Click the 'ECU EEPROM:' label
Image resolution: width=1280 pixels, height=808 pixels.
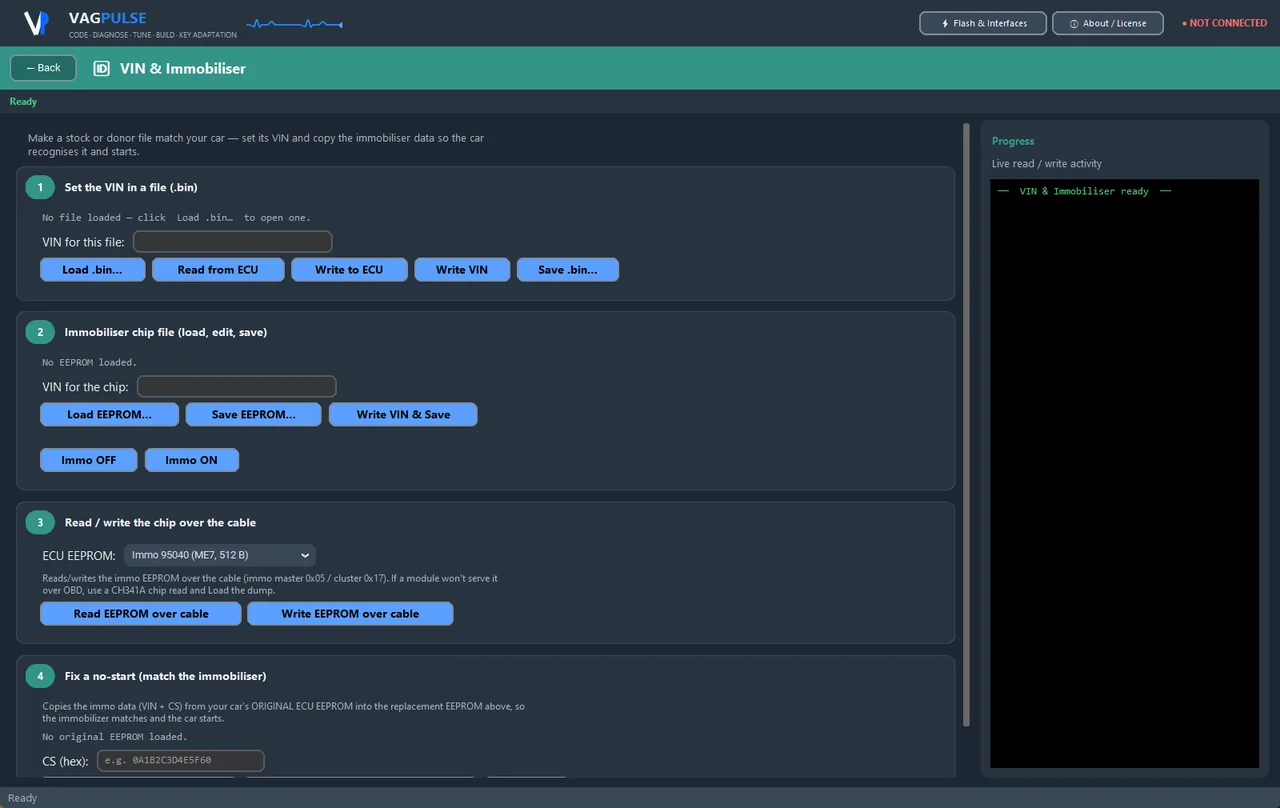[79, 555]
